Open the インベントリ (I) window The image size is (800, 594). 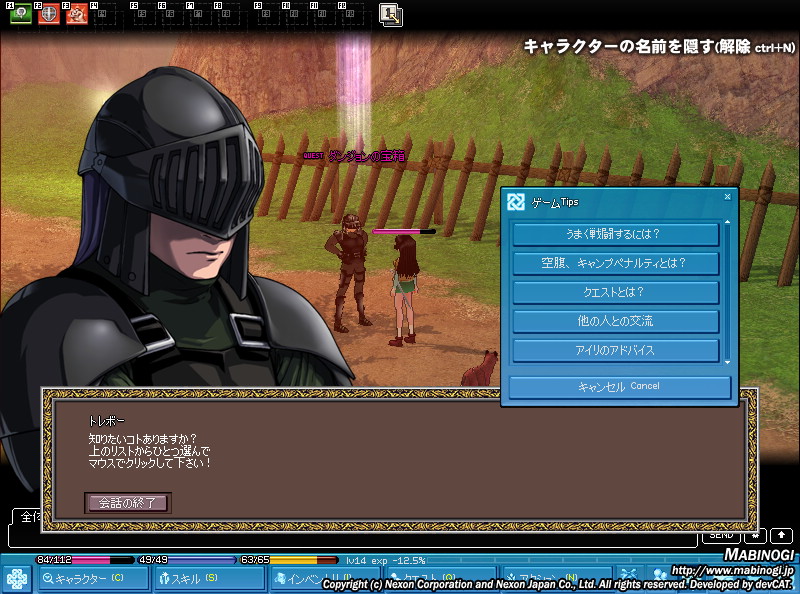326,579
